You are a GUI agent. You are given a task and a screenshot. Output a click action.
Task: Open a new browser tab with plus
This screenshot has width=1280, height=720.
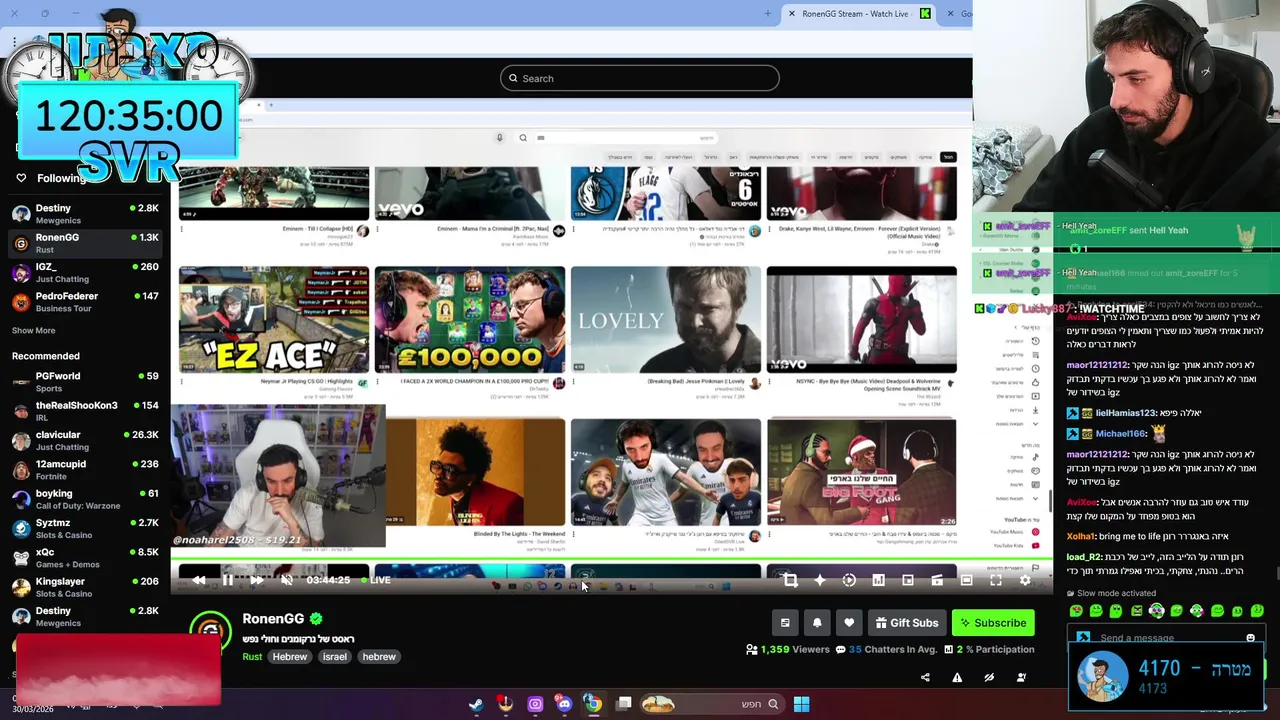(768, 14)
